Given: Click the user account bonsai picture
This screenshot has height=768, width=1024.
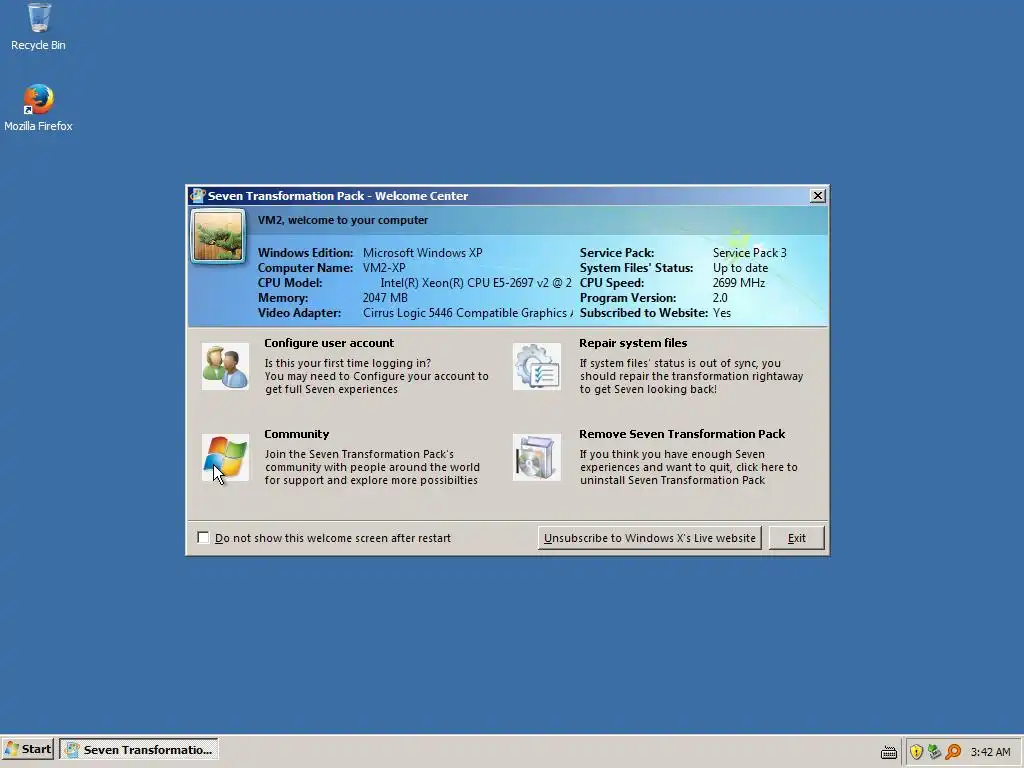Looking at the screenshot, I should point(218,236).
